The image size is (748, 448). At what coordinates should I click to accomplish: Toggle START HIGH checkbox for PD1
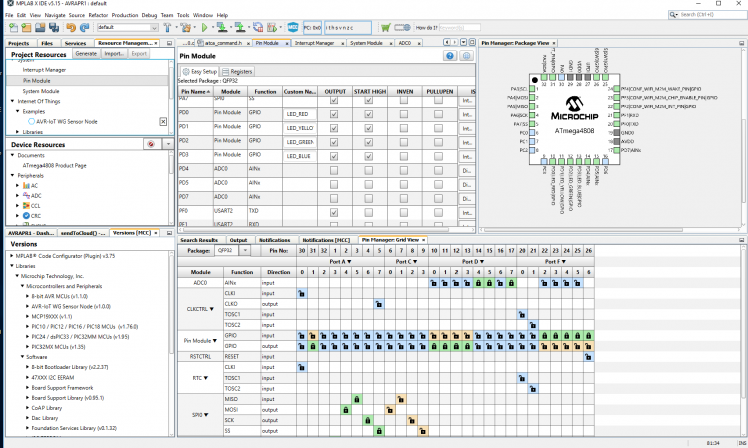(x=369, y=128)
